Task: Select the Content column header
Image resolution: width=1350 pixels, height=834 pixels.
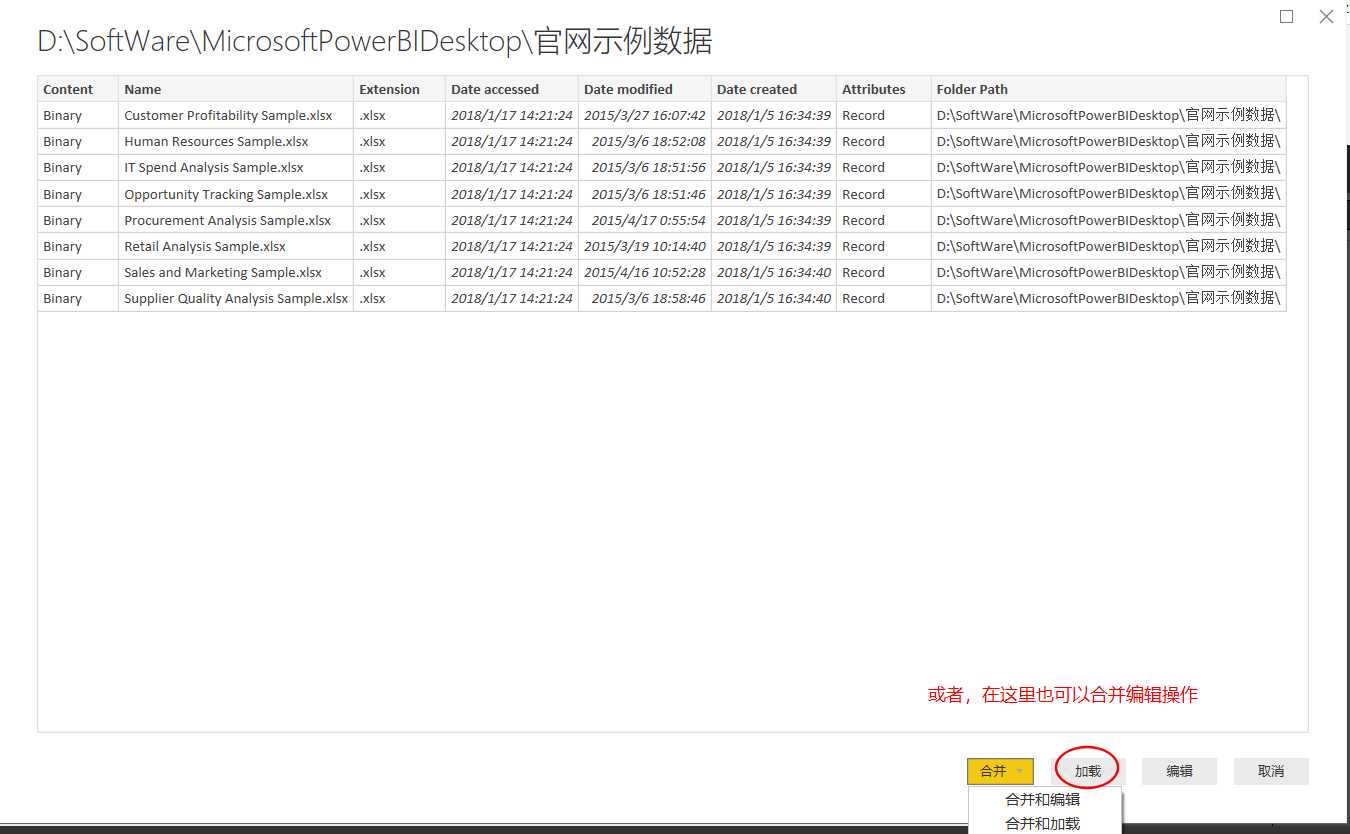Action: [x=78, y=89]
